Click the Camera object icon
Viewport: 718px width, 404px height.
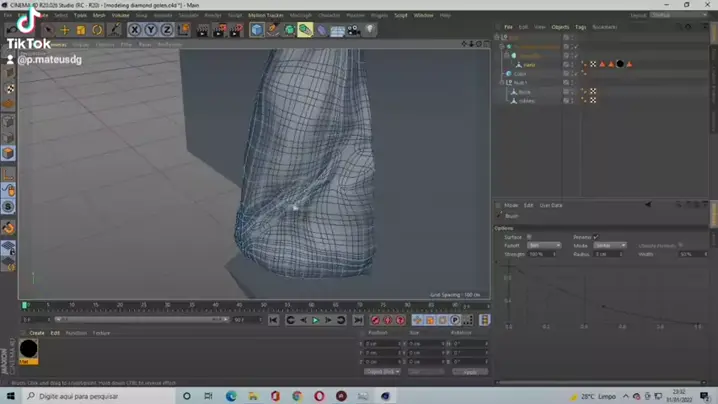(x=353, y=30)
